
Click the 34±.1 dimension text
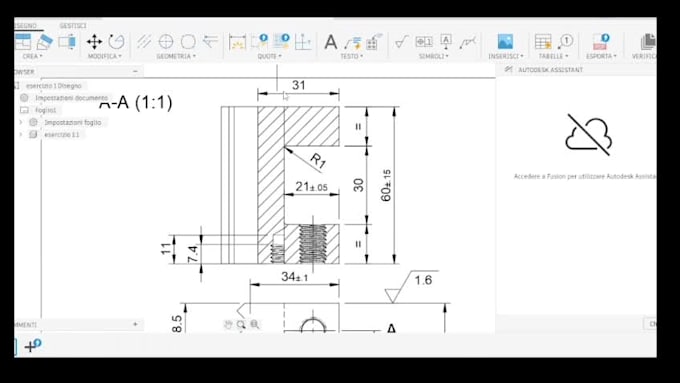[x=294, y=276]
